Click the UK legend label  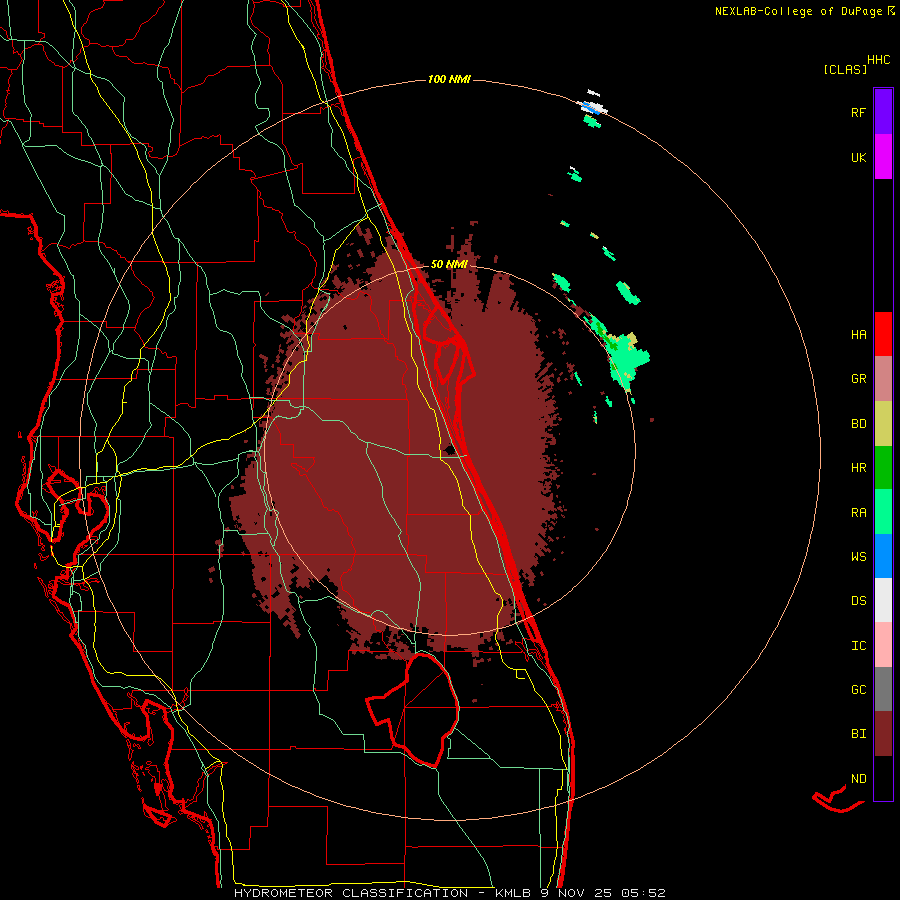coord(858,157)
